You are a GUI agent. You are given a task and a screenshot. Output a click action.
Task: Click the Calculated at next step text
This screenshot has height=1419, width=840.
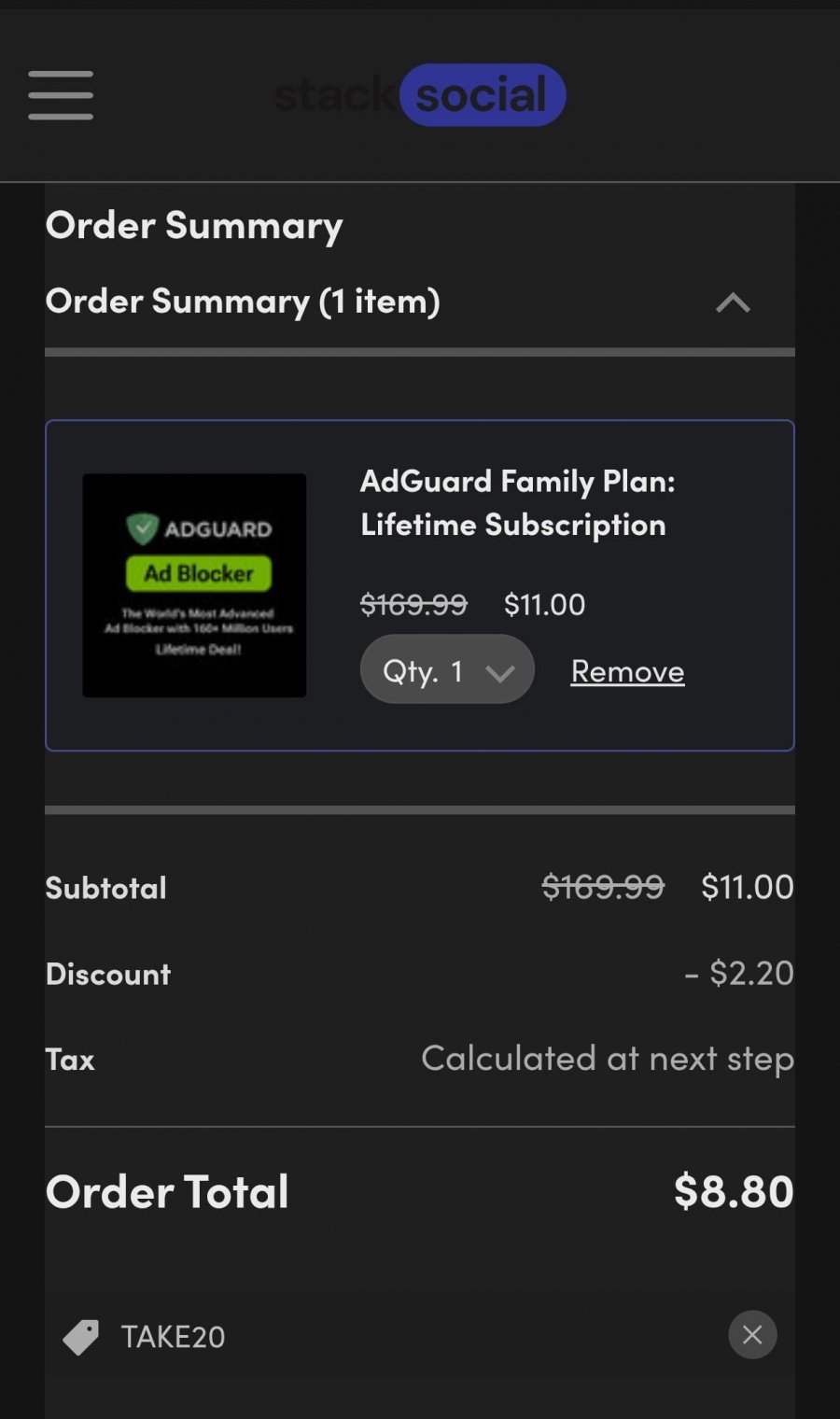click(608, 1059)
